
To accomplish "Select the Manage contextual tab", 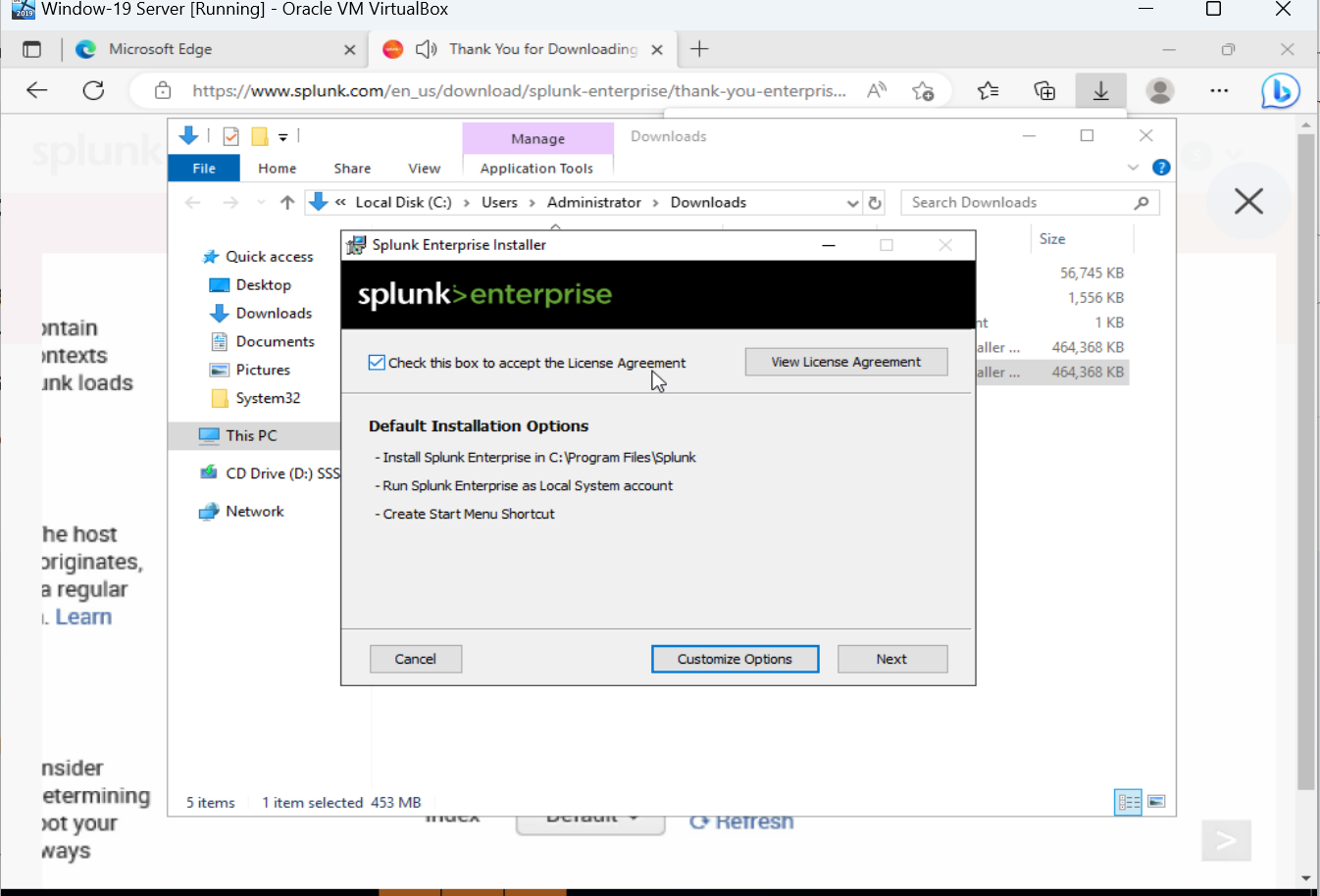I will click(537, 138).
